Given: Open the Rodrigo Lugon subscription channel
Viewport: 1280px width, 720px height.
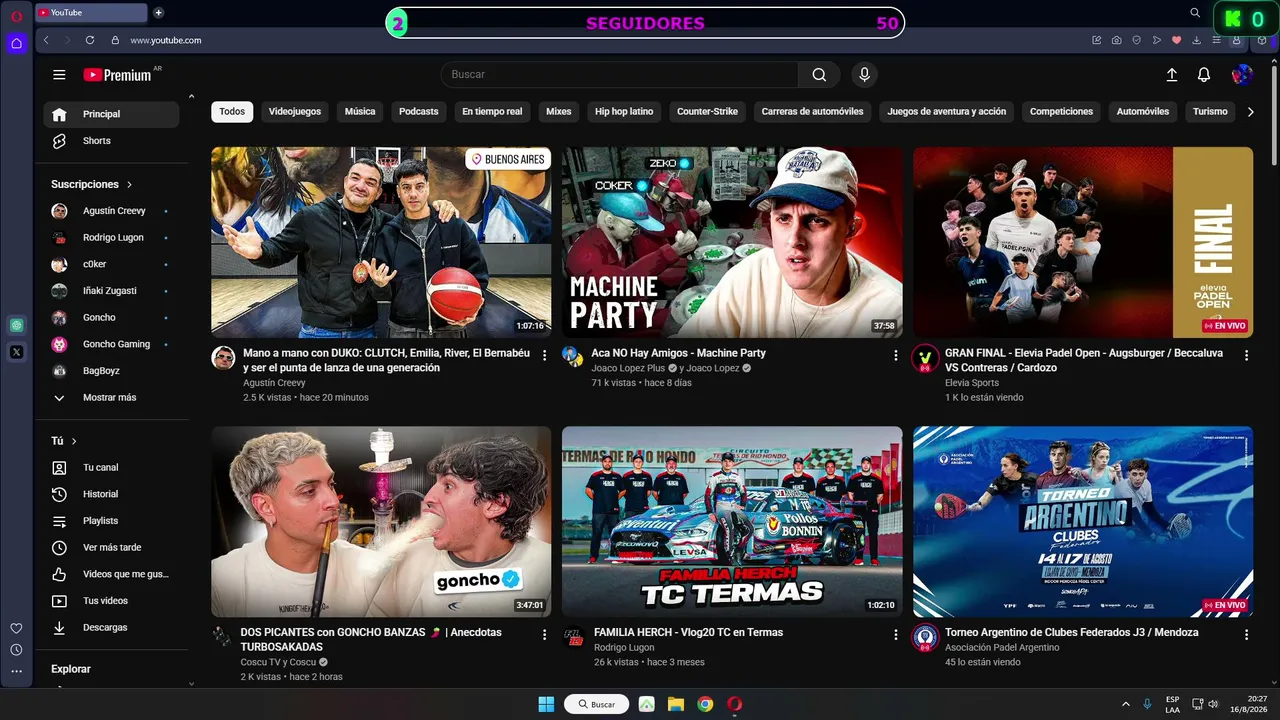Looking at the screenshot, I should (111, 238).
